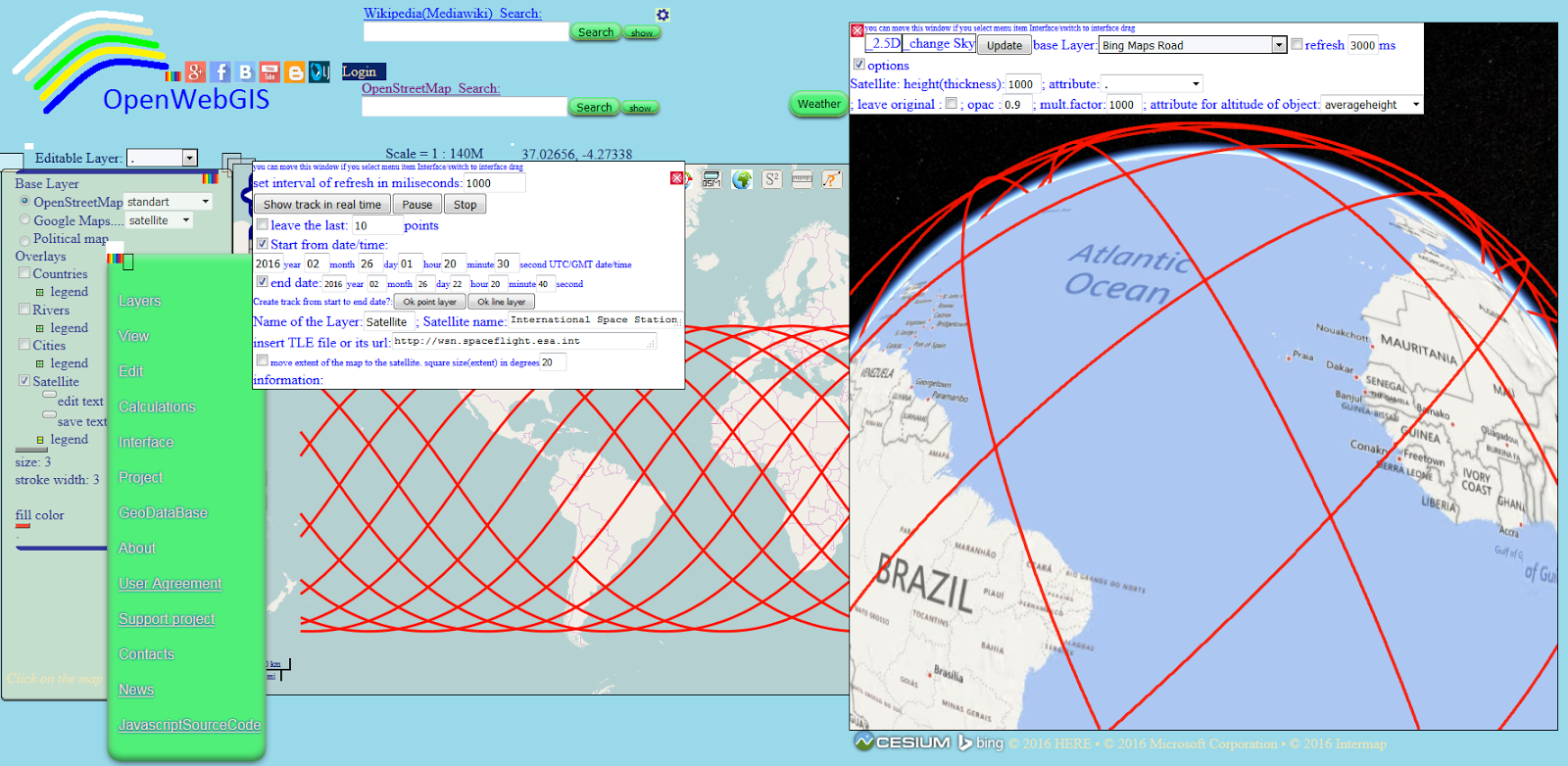1568x766 pixels.
Task: Open the gear settings icon near Wikipedia search
Action: (x=662, y=15)
